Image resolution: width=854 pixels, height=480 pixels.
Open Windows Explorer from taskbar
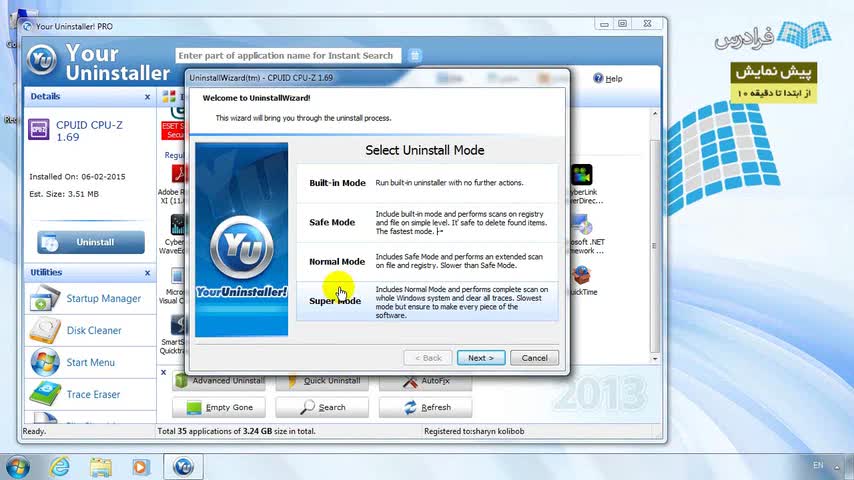pyautogui.click(x=101, y=467)
